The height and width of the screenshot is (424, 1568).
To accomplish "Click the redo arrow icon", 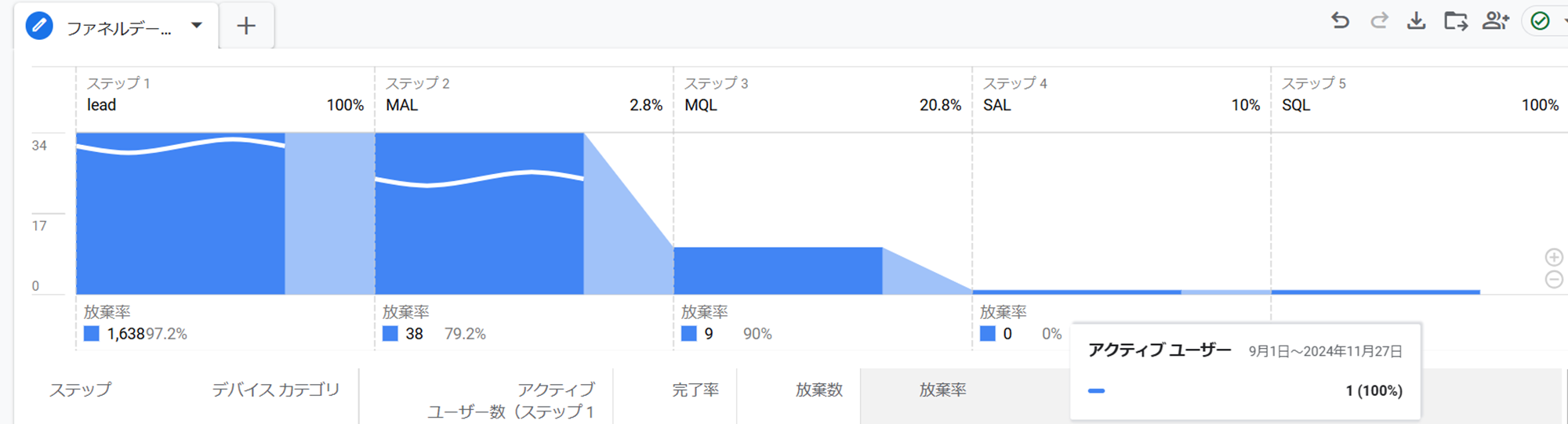I will coord(1379,21).
